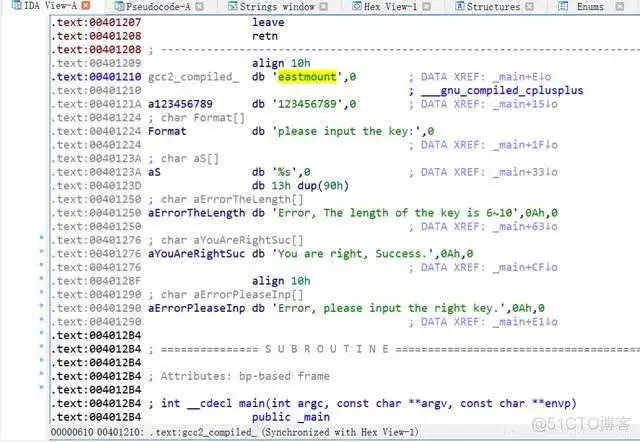
Task: Click the 'please input the key:' string
Action: pyautogui.click(x=347, y=131)
